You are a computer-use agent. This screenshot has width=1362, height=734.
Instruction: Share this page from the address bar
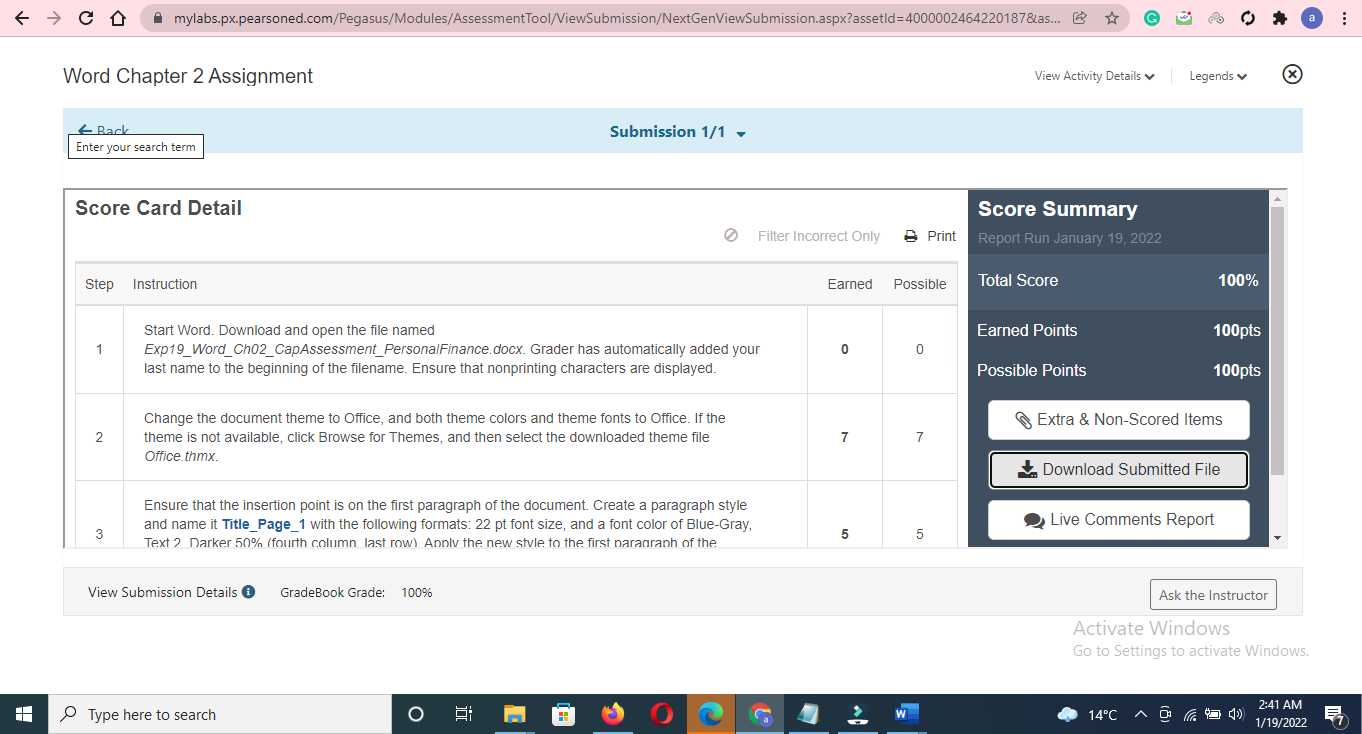pos(1079,18)
